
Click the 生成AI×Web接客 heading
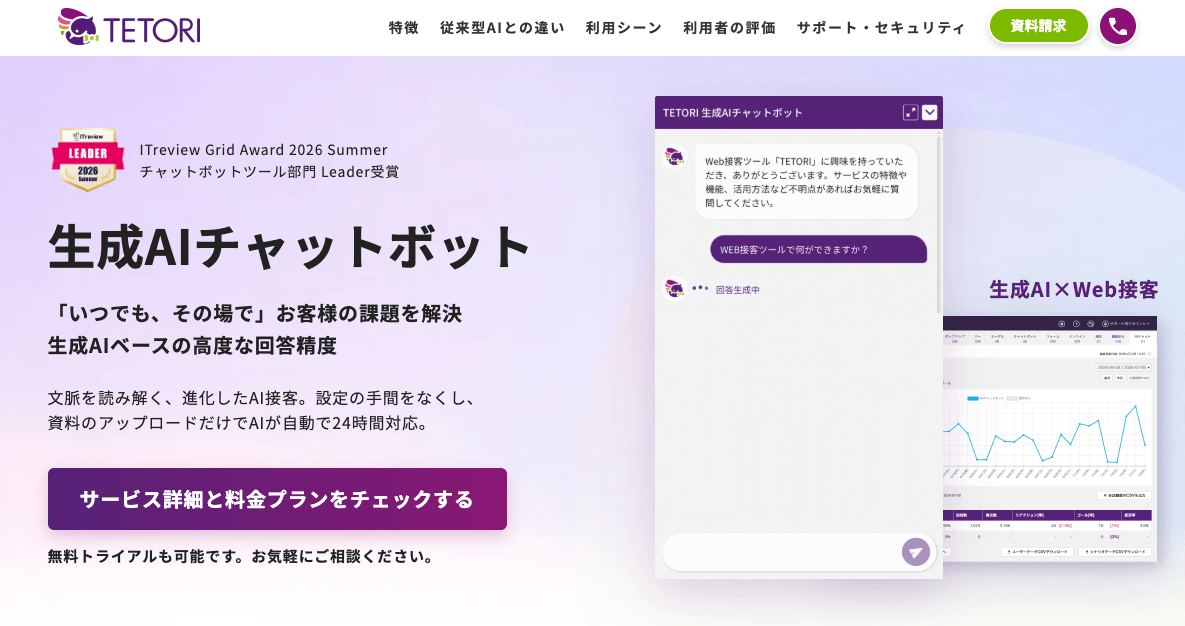coord(1073,290)
